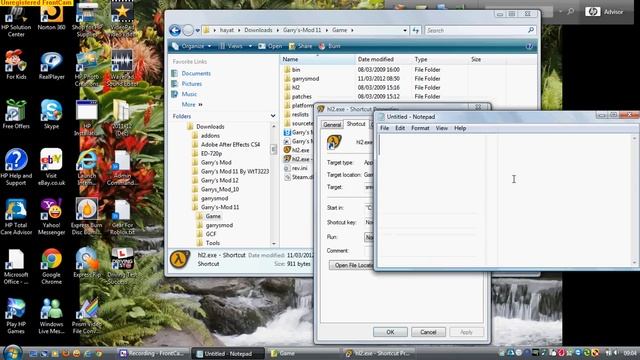The width and height of the screenshot is (640, 360).
Task: Open Notepad View menu
Action: coord(442,128)
